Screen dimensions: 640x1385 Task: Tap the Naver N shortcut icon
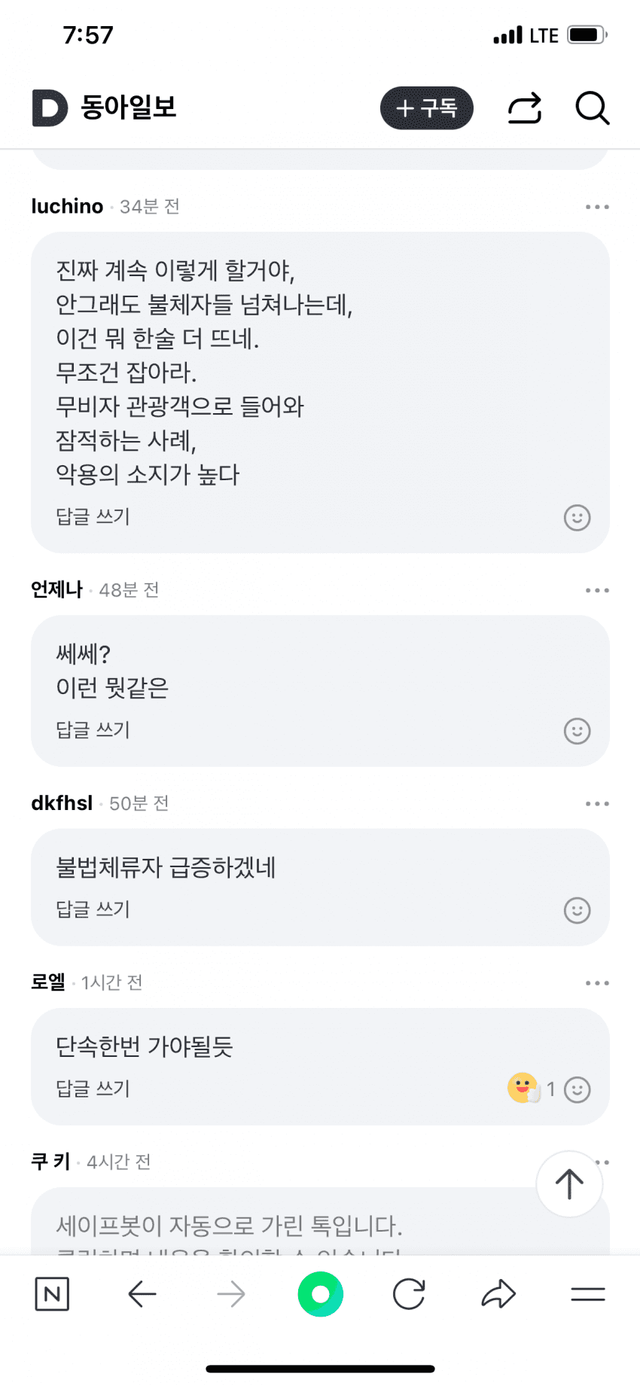[x=52, y=1294]
